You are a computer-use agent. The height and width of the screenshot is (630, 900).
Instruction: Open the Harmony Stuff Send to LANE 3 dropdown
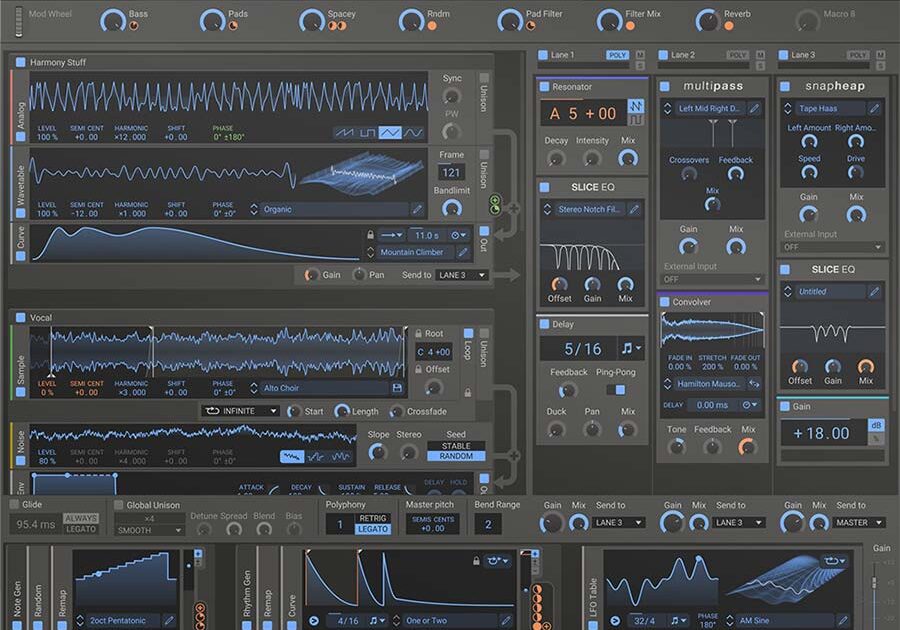pyautogui.click(x=462, y=275)
